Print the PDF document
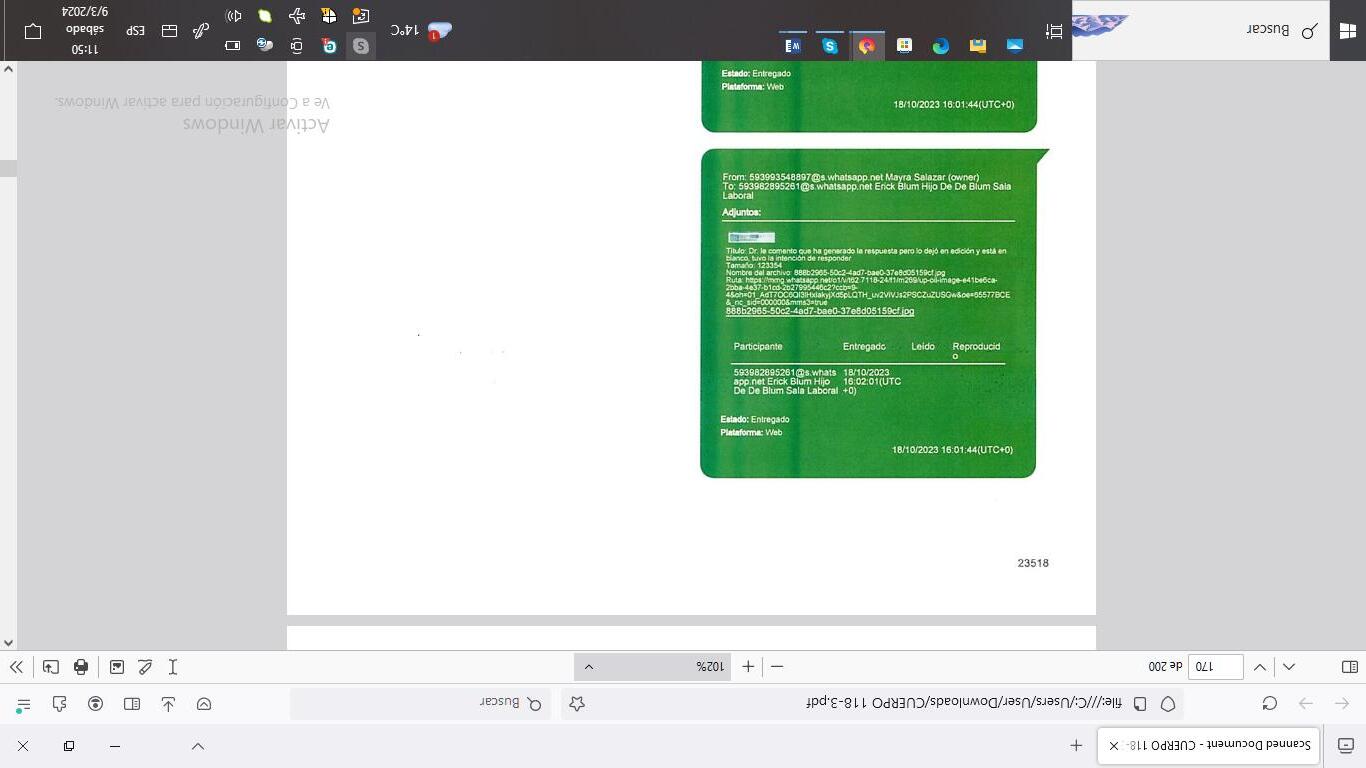The height and width of the screenshot is (768, 1366). click(x=81, y=667)
